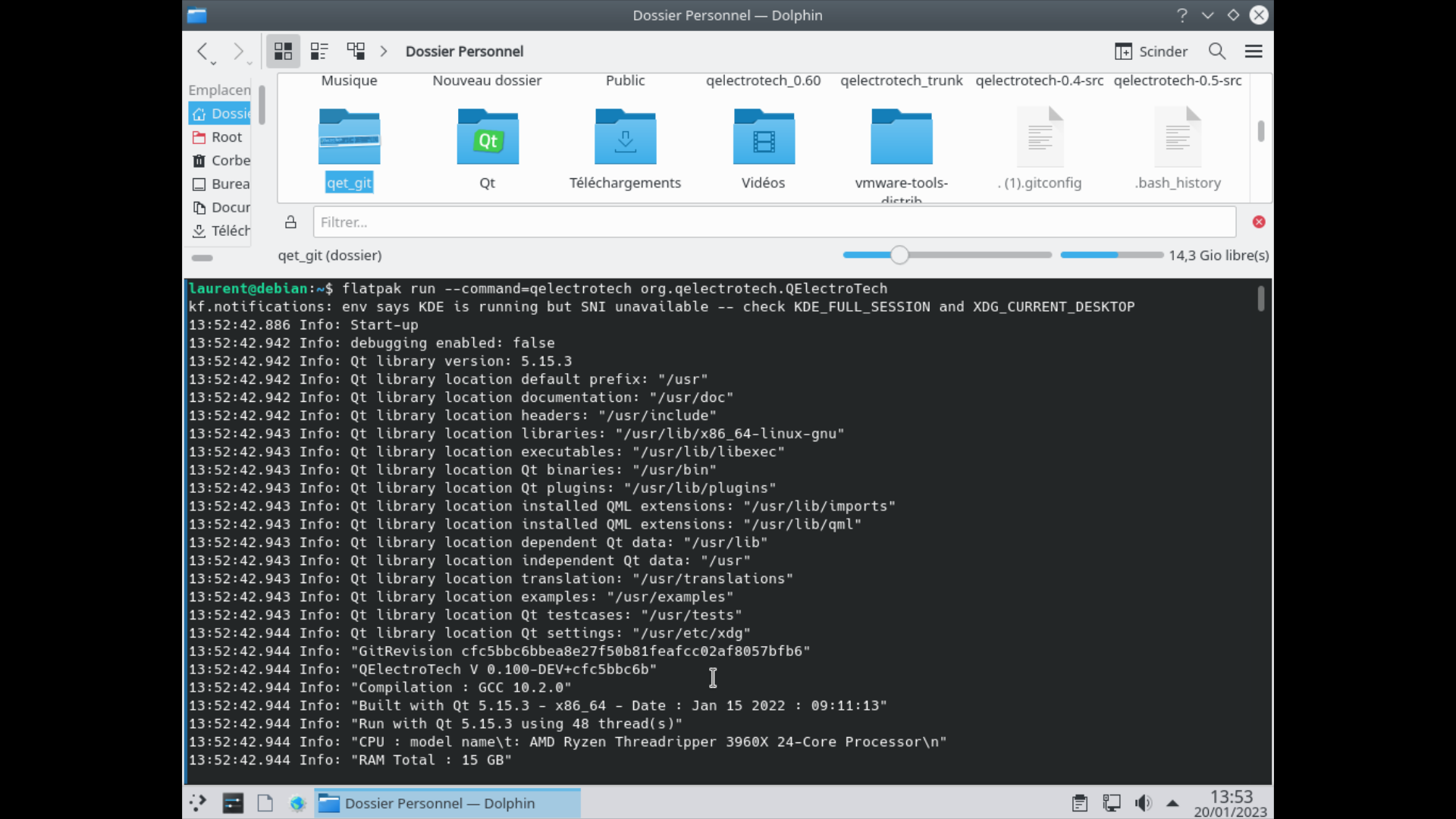Click the free disk space bar
The image size is (1456, 819).
1112,255
